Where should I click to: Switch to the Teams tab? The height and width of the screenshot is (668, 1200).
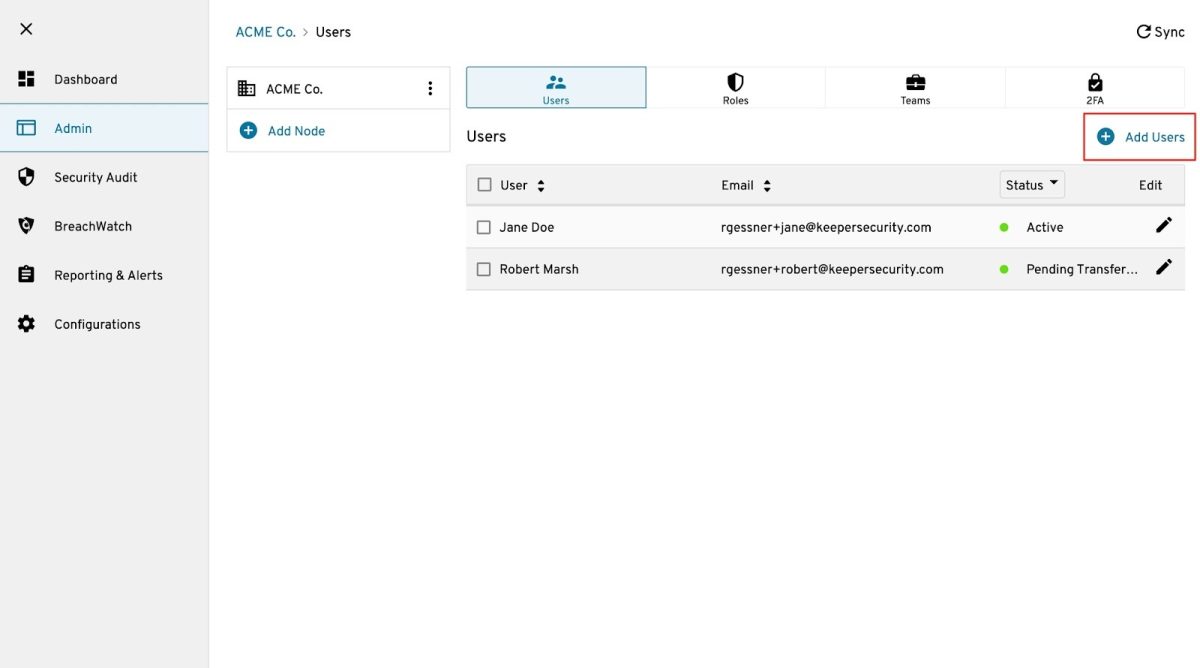pyautogui.click(x=915, y=88)
